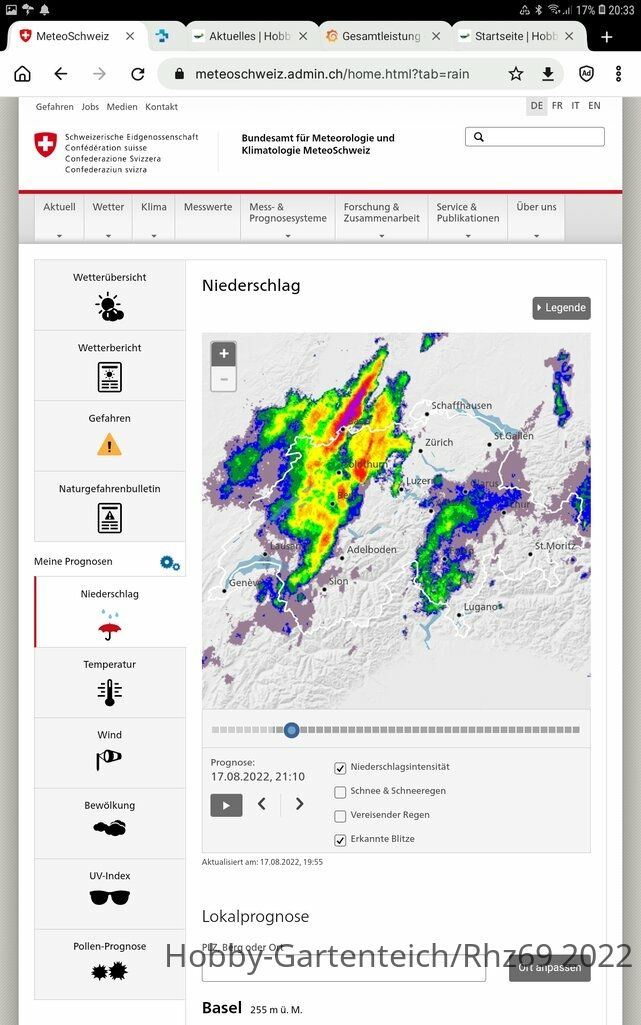Switch language to IT
The height and width of the screenshot is (1025, 641).
(x=575, y=106)
